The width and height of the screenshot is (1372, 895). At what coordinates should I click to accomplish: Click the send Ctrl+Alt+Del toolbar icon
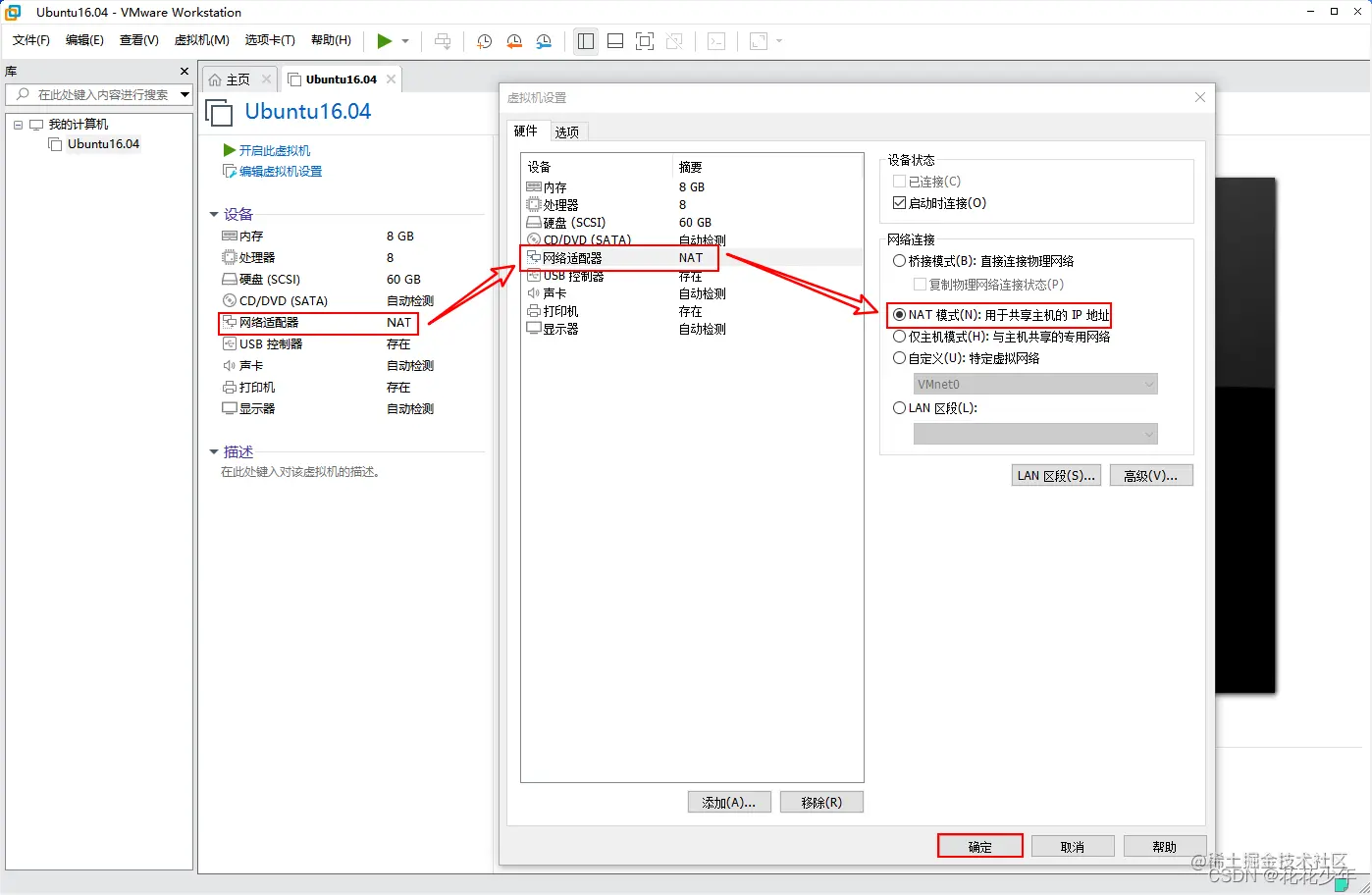click(x=443, y=41)
